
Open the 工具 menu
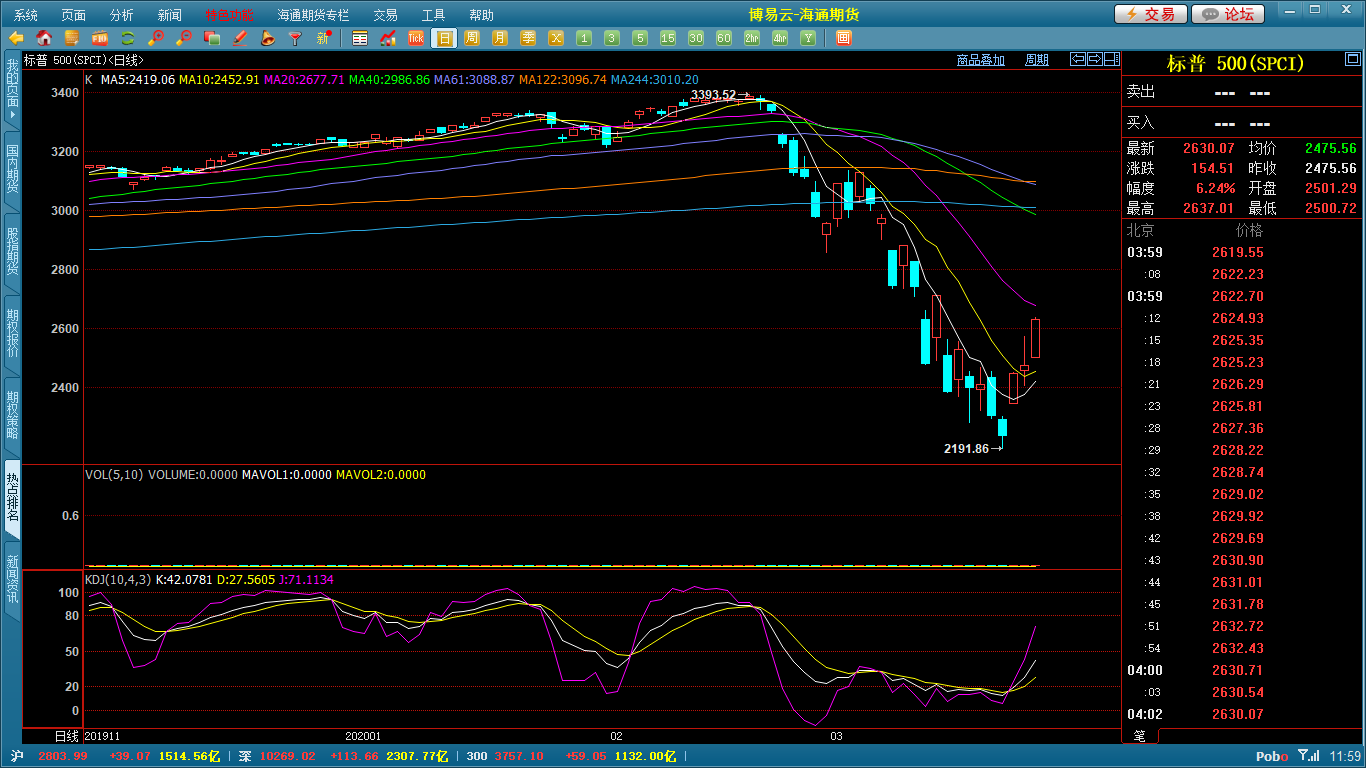click(433, 15)
